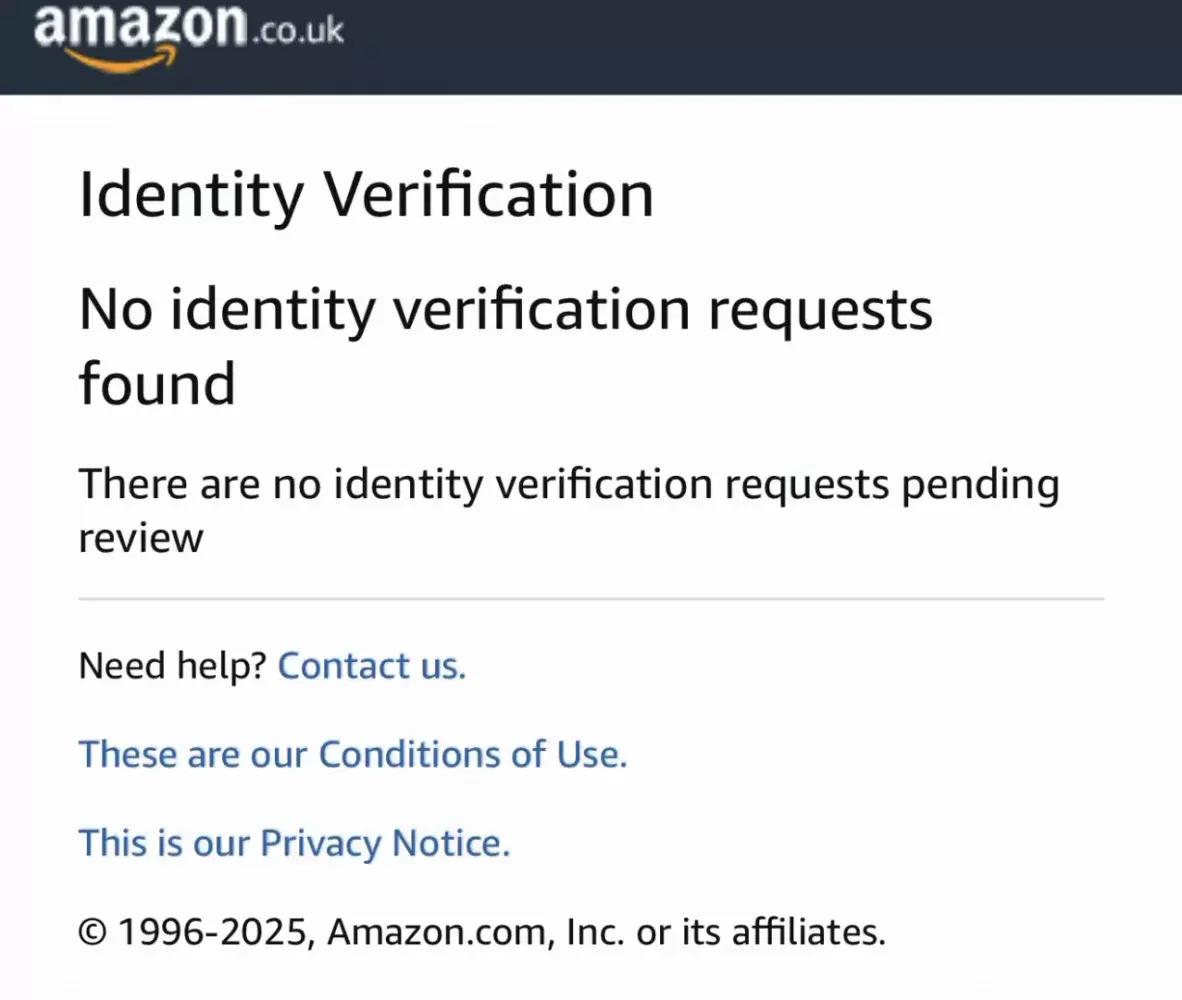This screenshot has width=1182, height=1000.
Task: View the "This is our Privacy Notice." link
Action: [x=294, y=843]
